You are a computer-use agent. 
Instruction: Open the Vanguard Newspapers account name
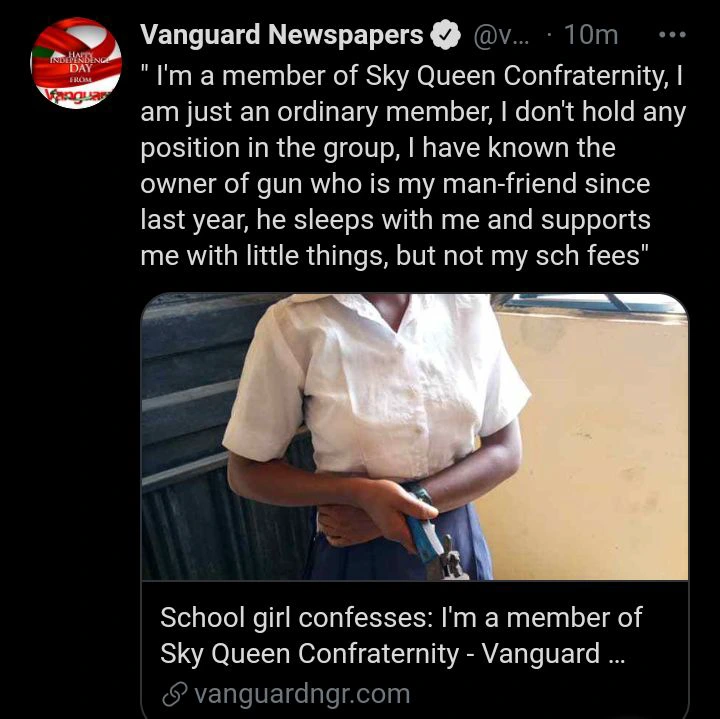(x=281, y=35)
